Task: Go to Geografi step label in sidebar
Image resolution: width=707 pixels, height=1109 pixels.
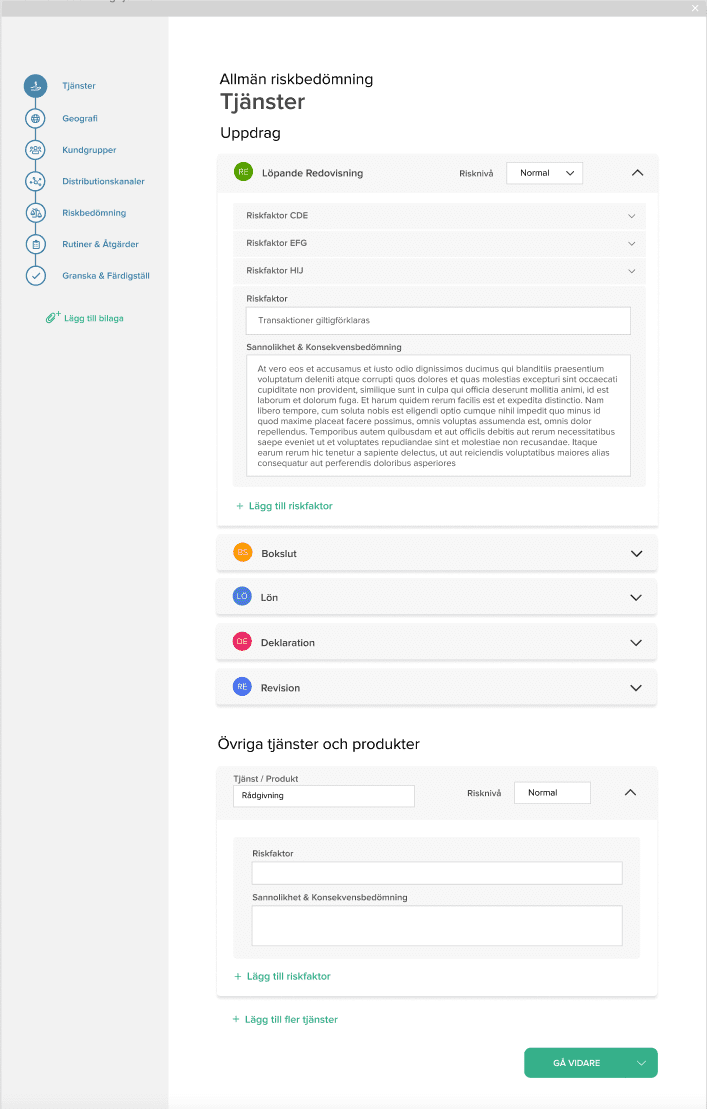Action: [80, 118]
